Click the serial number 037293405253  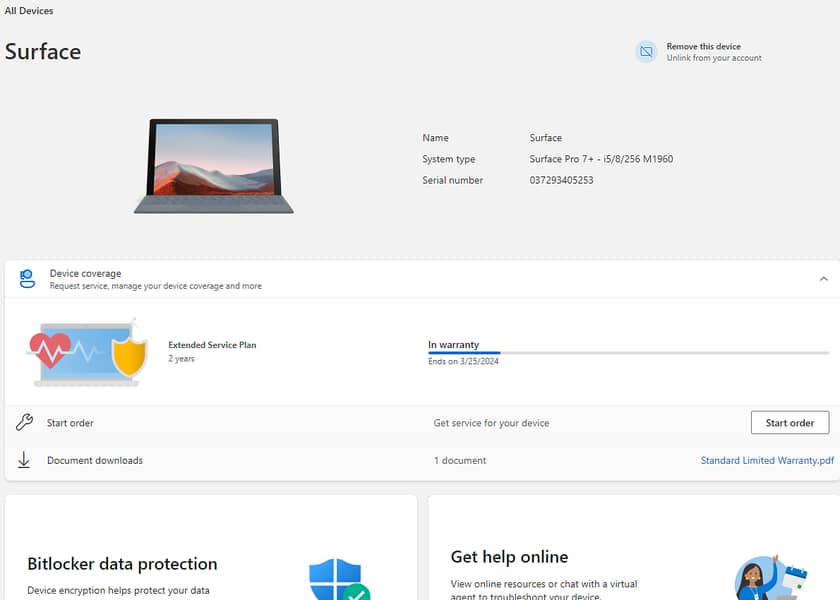pyautogui.click(x=561, y=181)
